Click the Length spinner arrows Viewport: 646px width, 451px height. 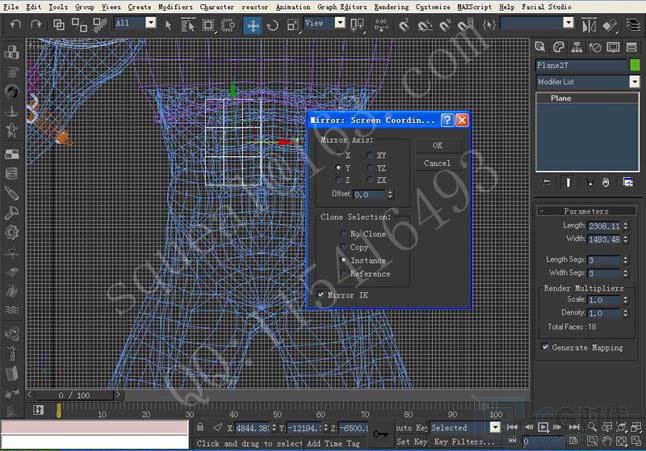tap(625, 226)
